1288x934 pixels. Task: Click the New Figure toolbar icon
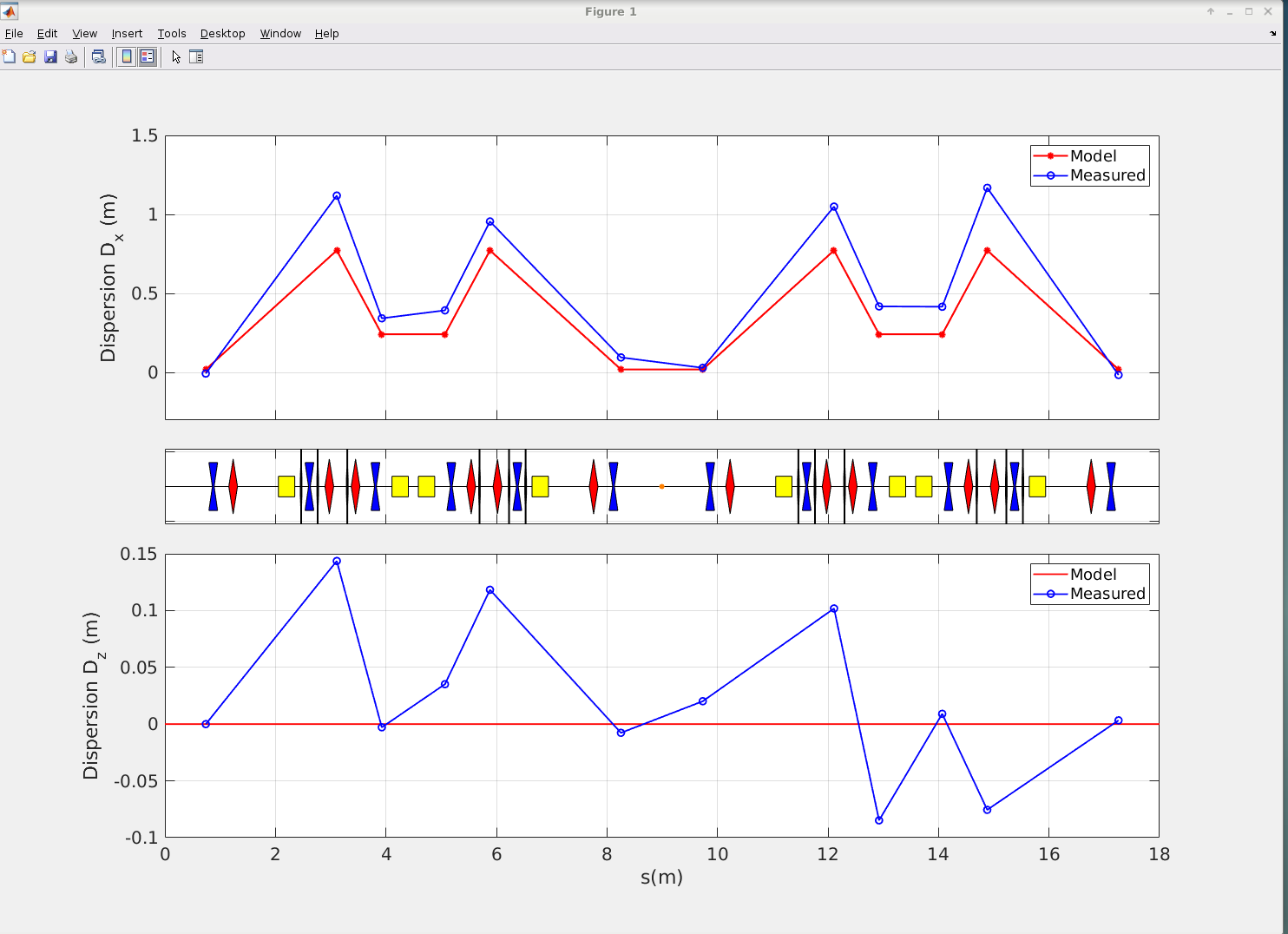click(x=9, y=57)
